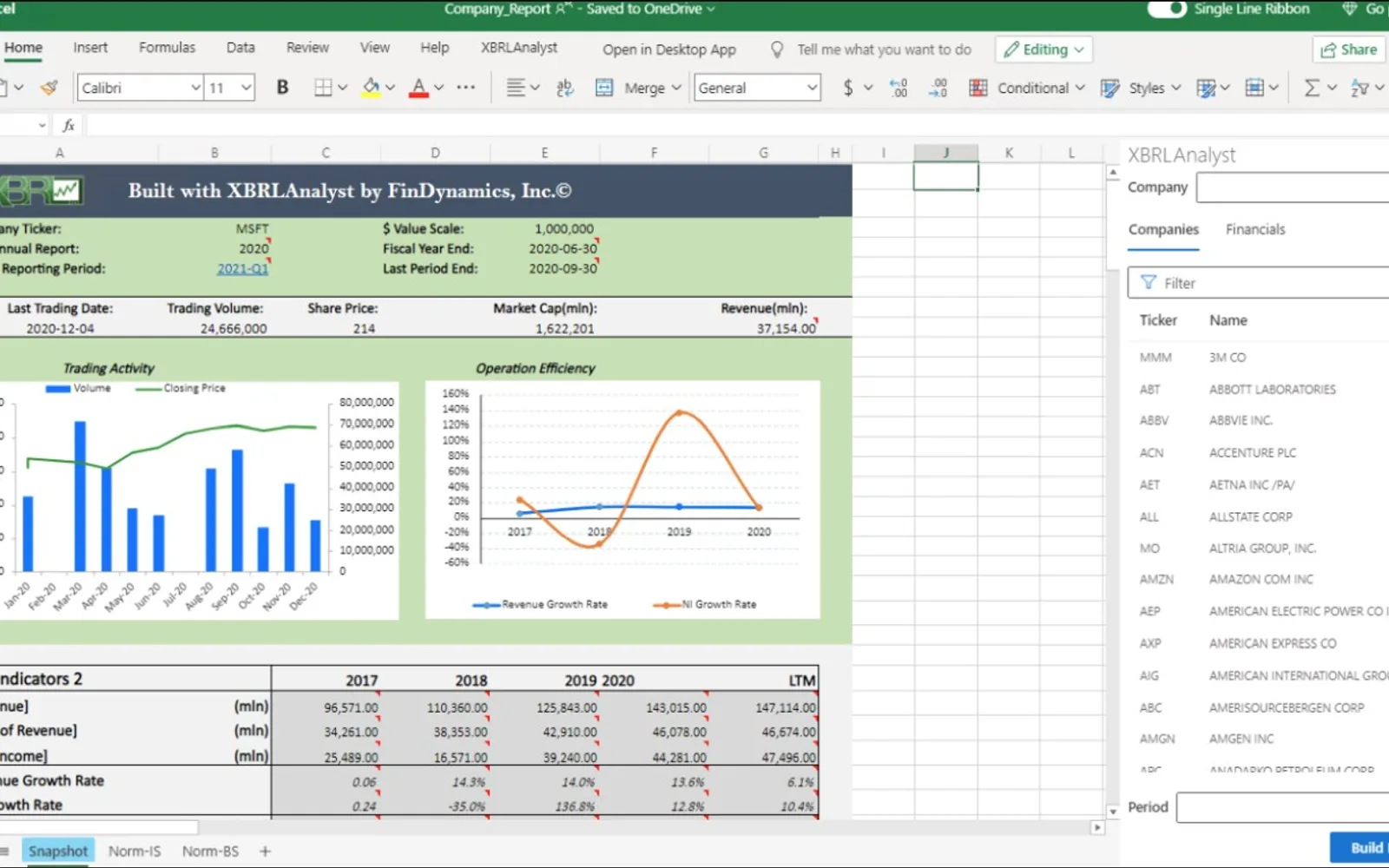Open the Editing mode dropdown
Viewport: 1389px width, 868px height.
coord(1043,49)
